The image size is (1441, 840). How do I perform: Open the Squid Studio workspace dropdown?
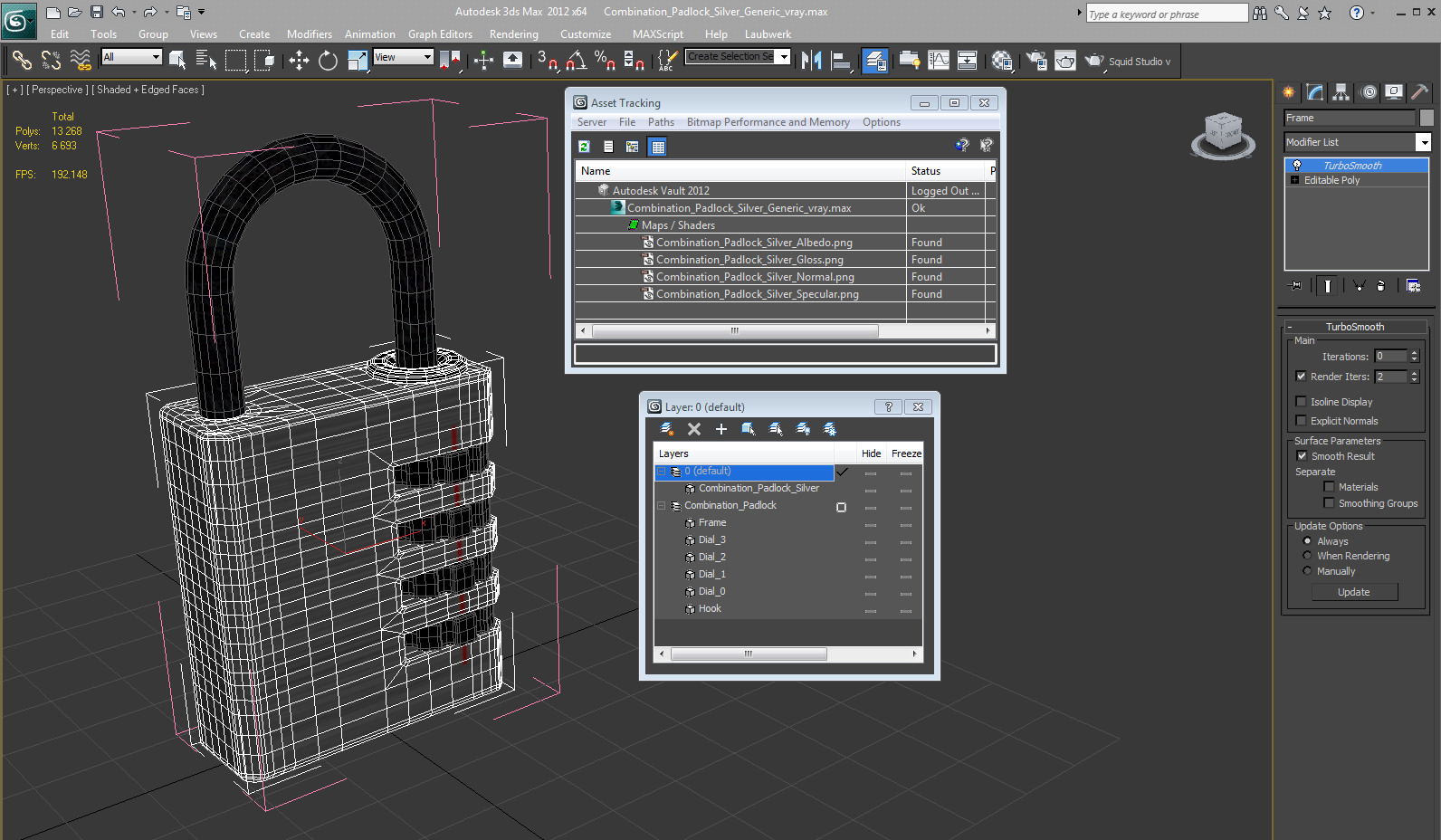(x=1139, y=62)
